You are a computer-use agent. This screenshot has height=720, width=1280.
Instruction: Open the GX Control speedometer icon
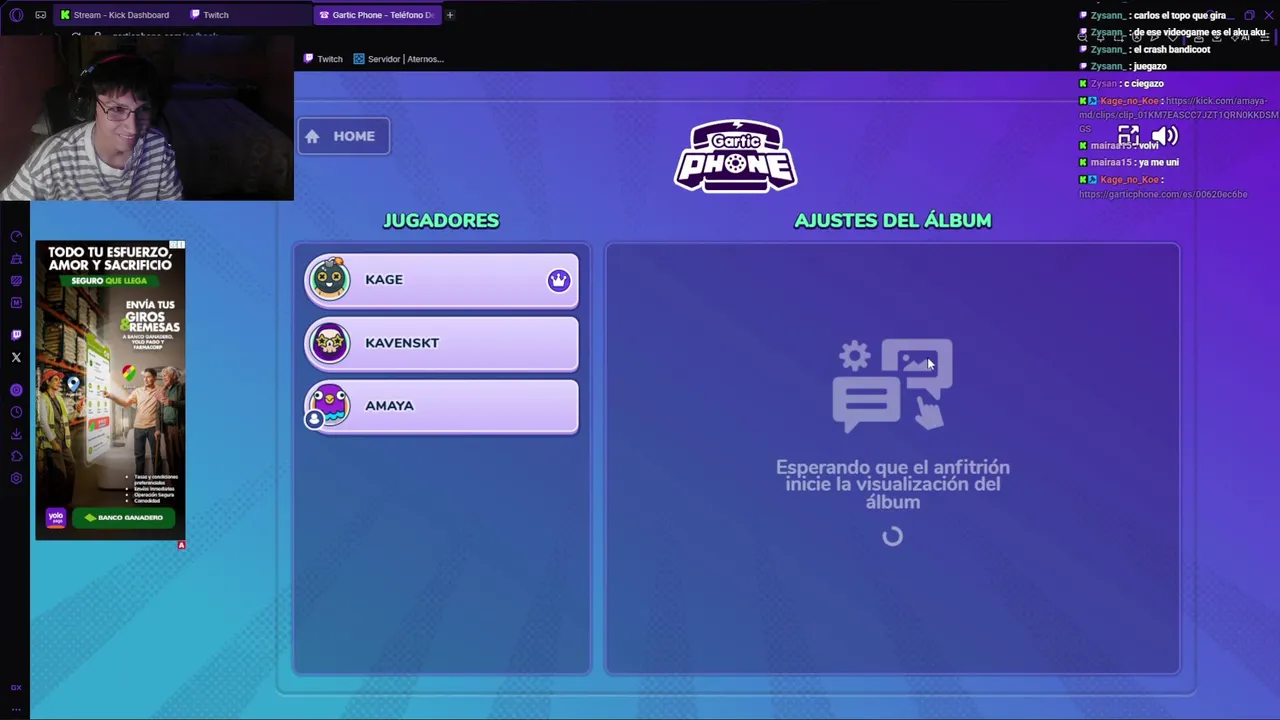(x=16, y=237)
